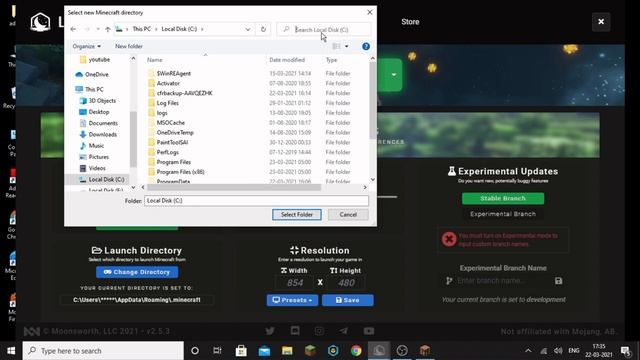This screenshot has height=360, width=640.
Task: Select the PaintToolSAI folder
Action: pyautogui.click(x=172, y=142)
